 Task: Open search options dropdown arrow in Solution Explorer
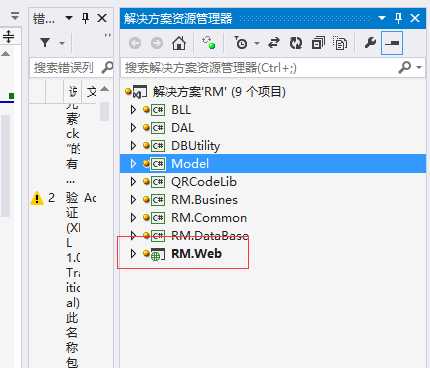[x=419, y=68]
